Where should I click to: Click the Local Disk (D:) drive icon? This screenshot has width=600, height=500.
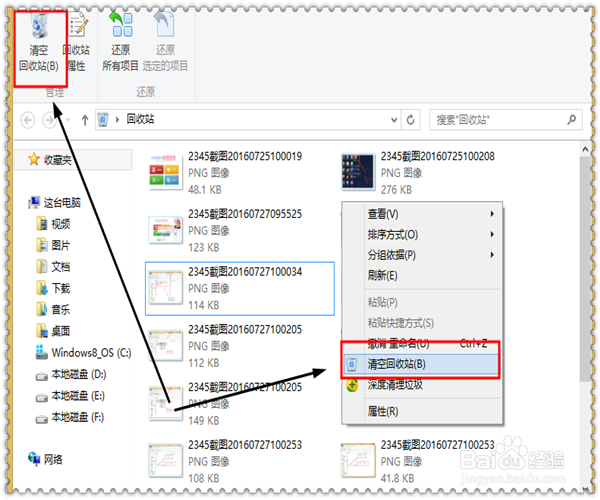[x=41, y=376]
